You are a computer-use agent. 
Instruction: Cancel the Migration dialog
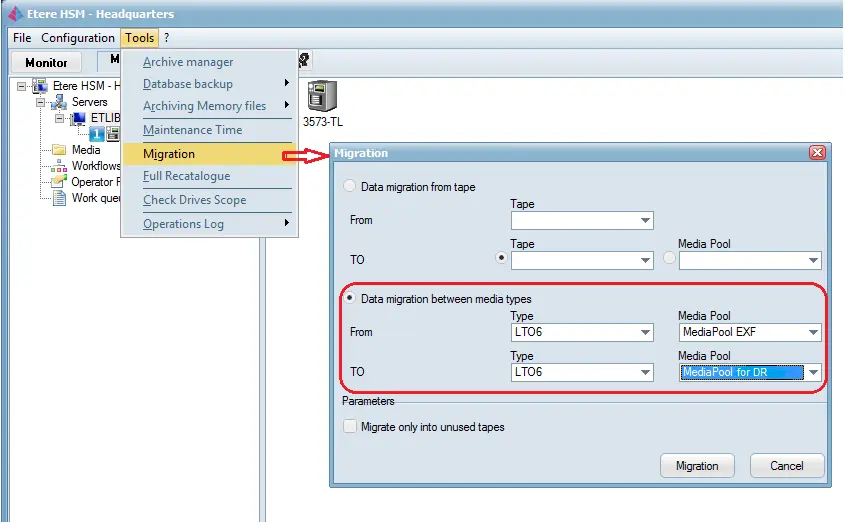(x=786, y=466)
